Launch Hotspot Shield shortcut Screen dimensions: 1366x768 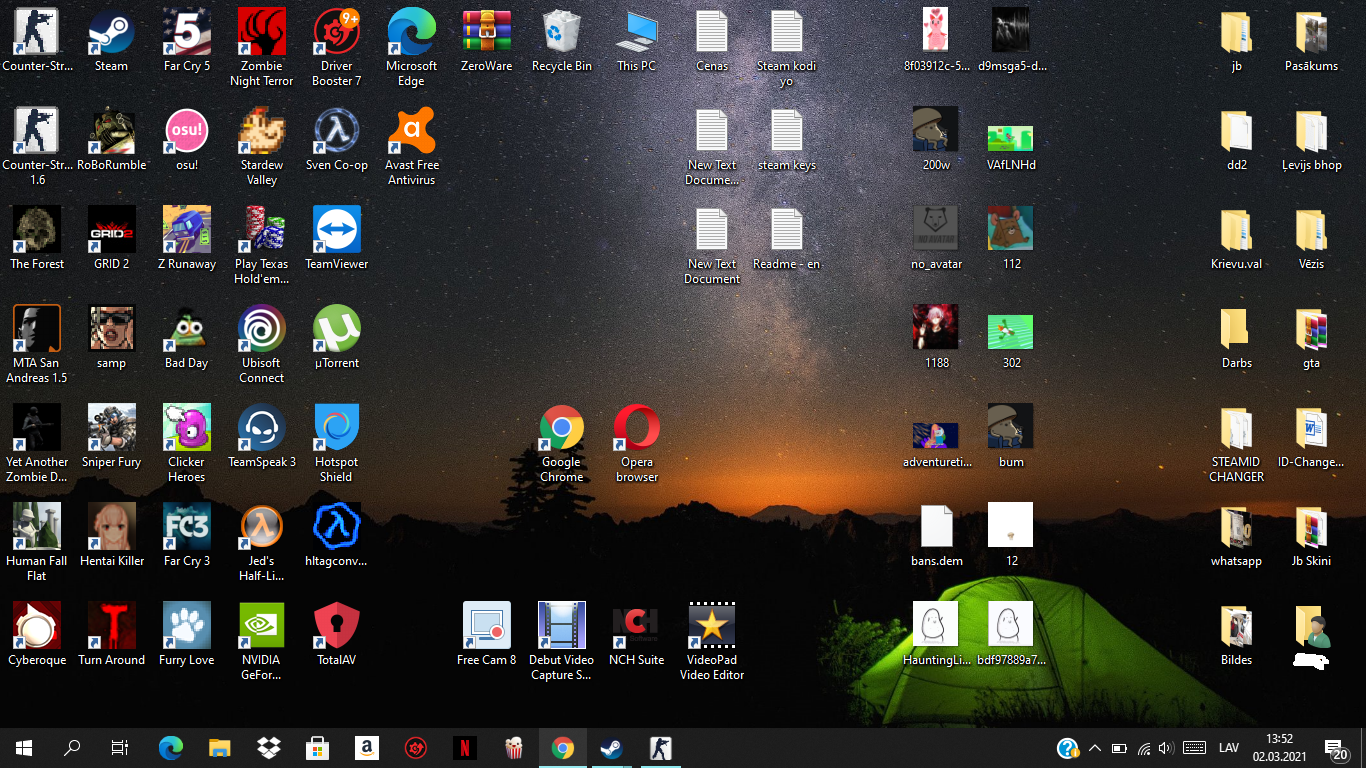click(337, 444)
